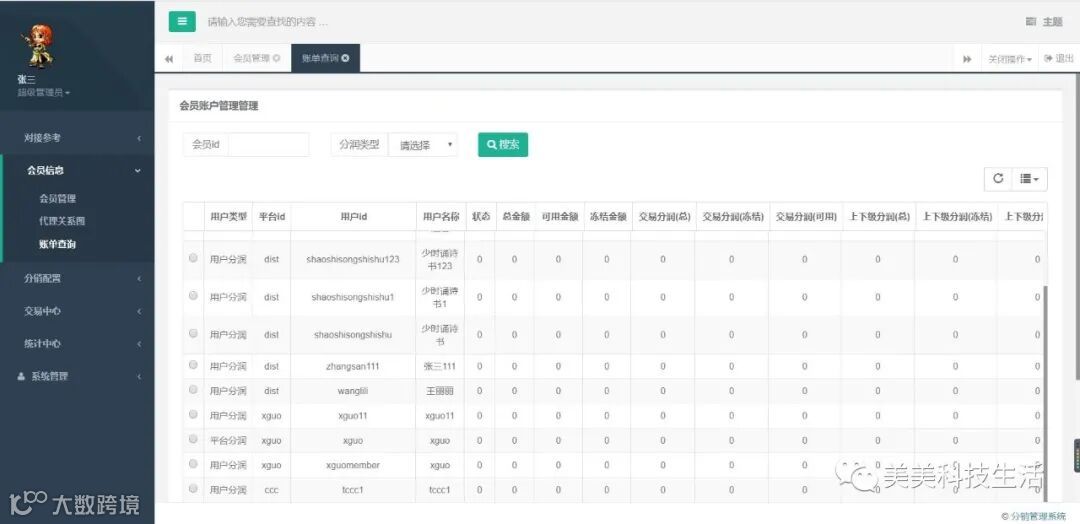The width and height of the screenshot is (1080, 524).
Task: Click the 冻结金额 column header
Action: click(x=608, y=216)
